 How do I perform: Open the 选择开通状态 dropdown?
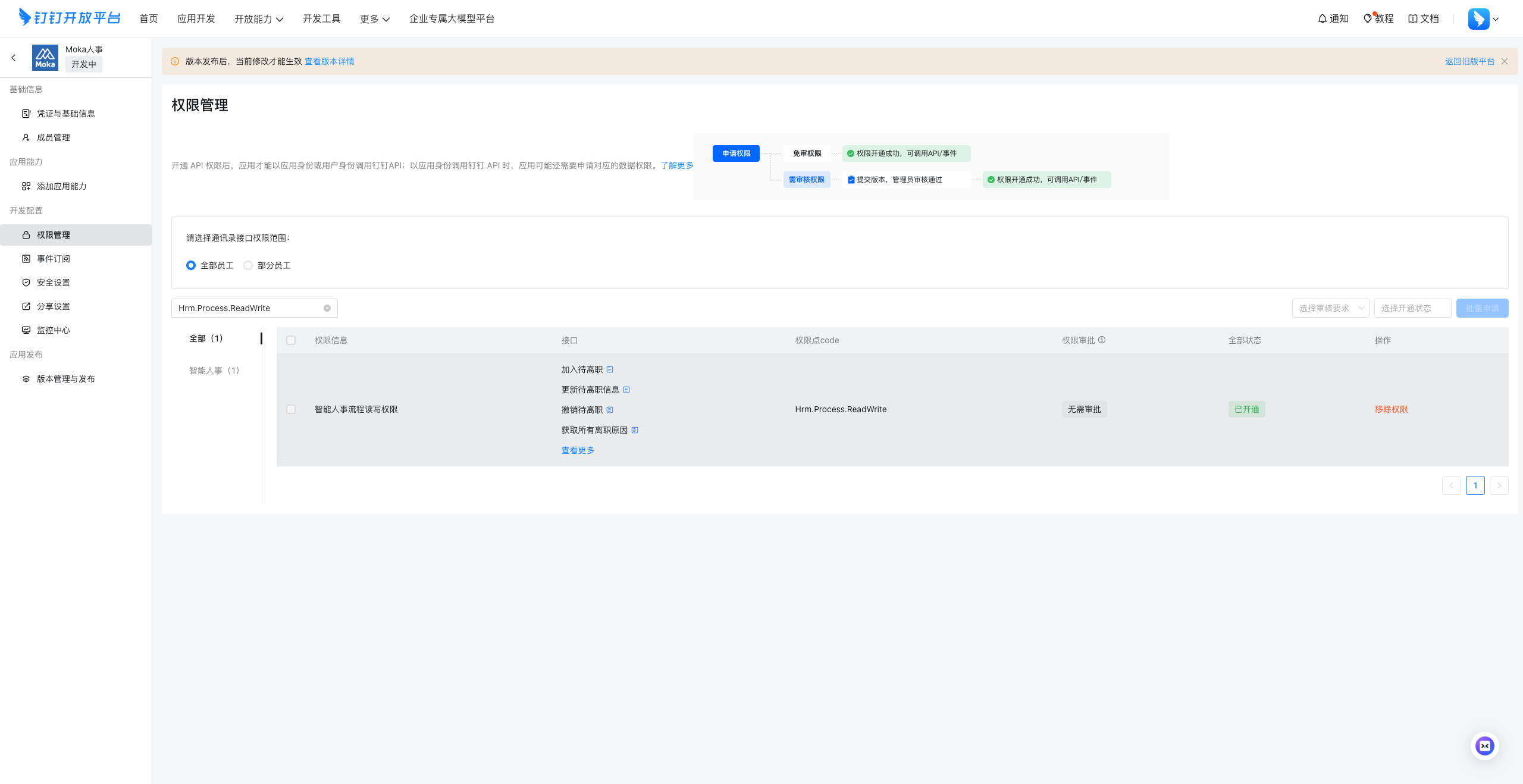1412,308
